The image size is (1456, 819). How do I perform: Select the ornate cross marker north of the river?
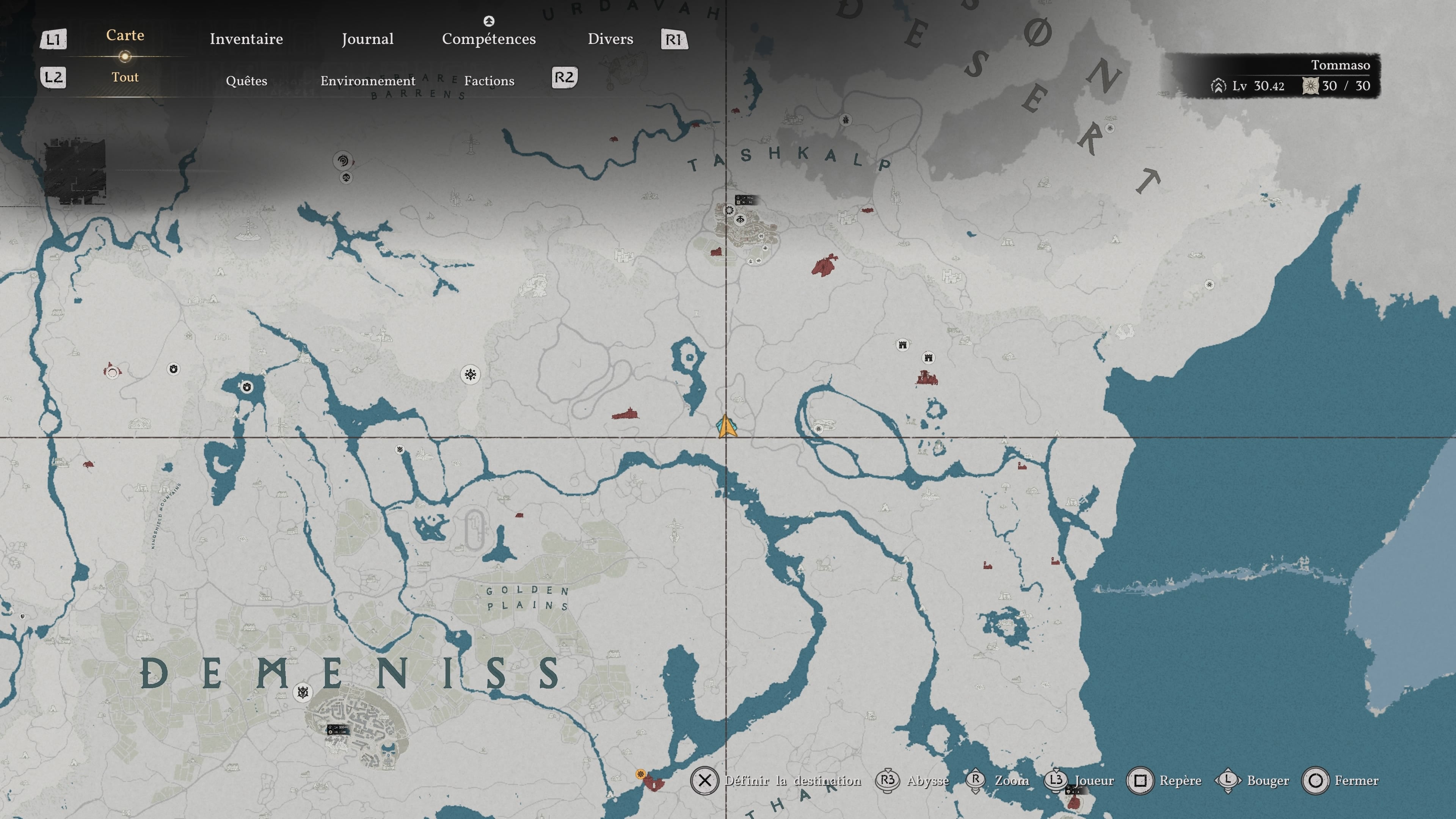coord(470,374)
